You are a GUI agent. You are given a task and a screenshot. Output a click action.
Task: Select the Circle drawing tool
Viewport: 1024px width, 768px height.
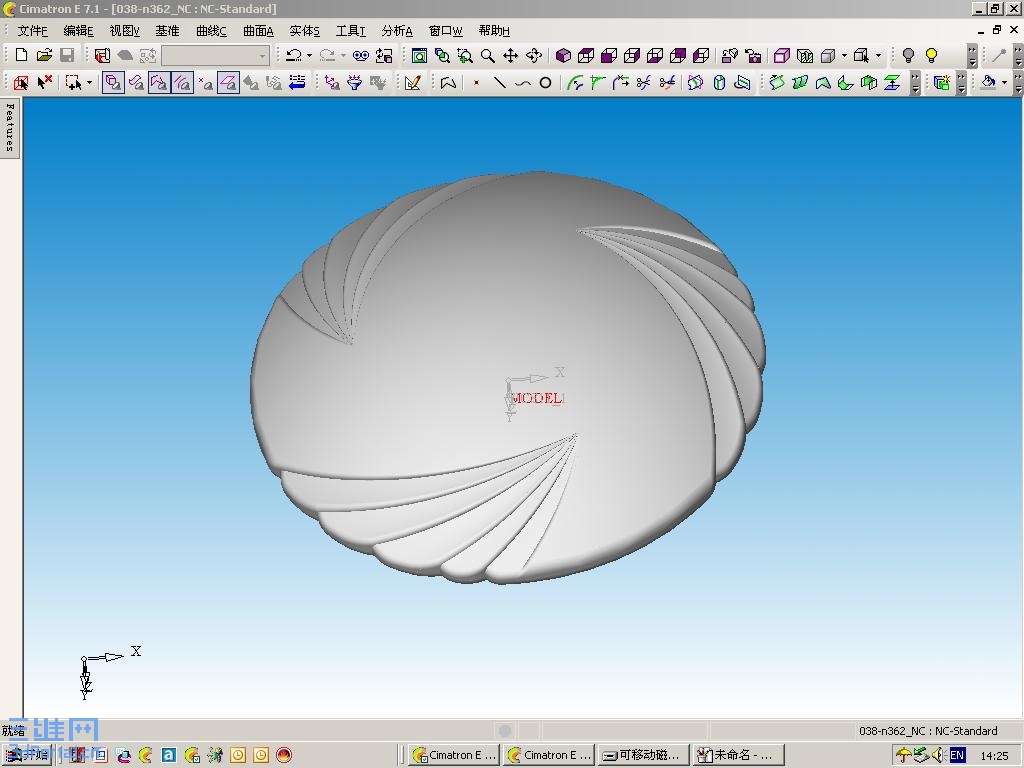click(x=545, y=83)
